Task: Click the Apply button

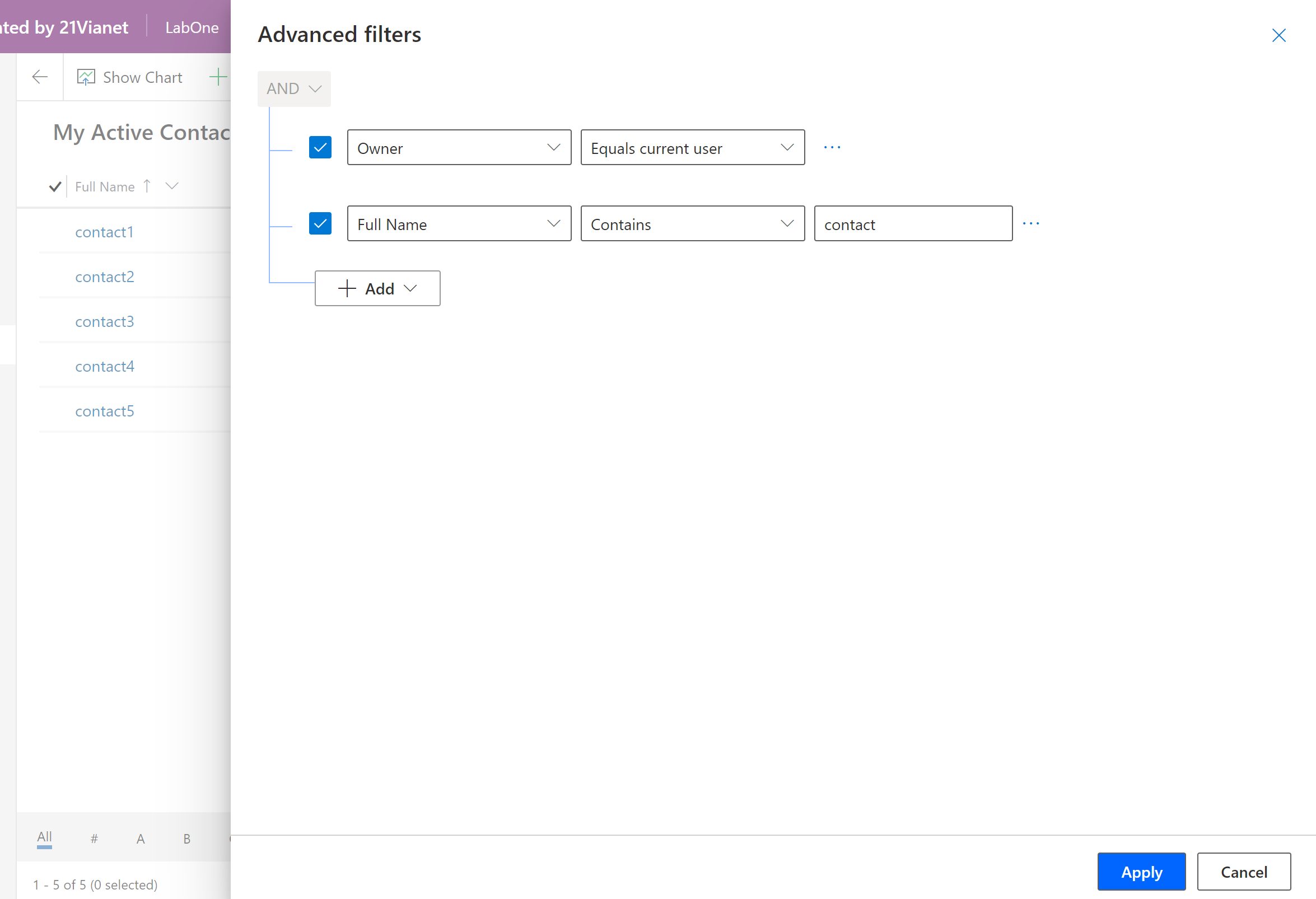Action: [1141, 871]
